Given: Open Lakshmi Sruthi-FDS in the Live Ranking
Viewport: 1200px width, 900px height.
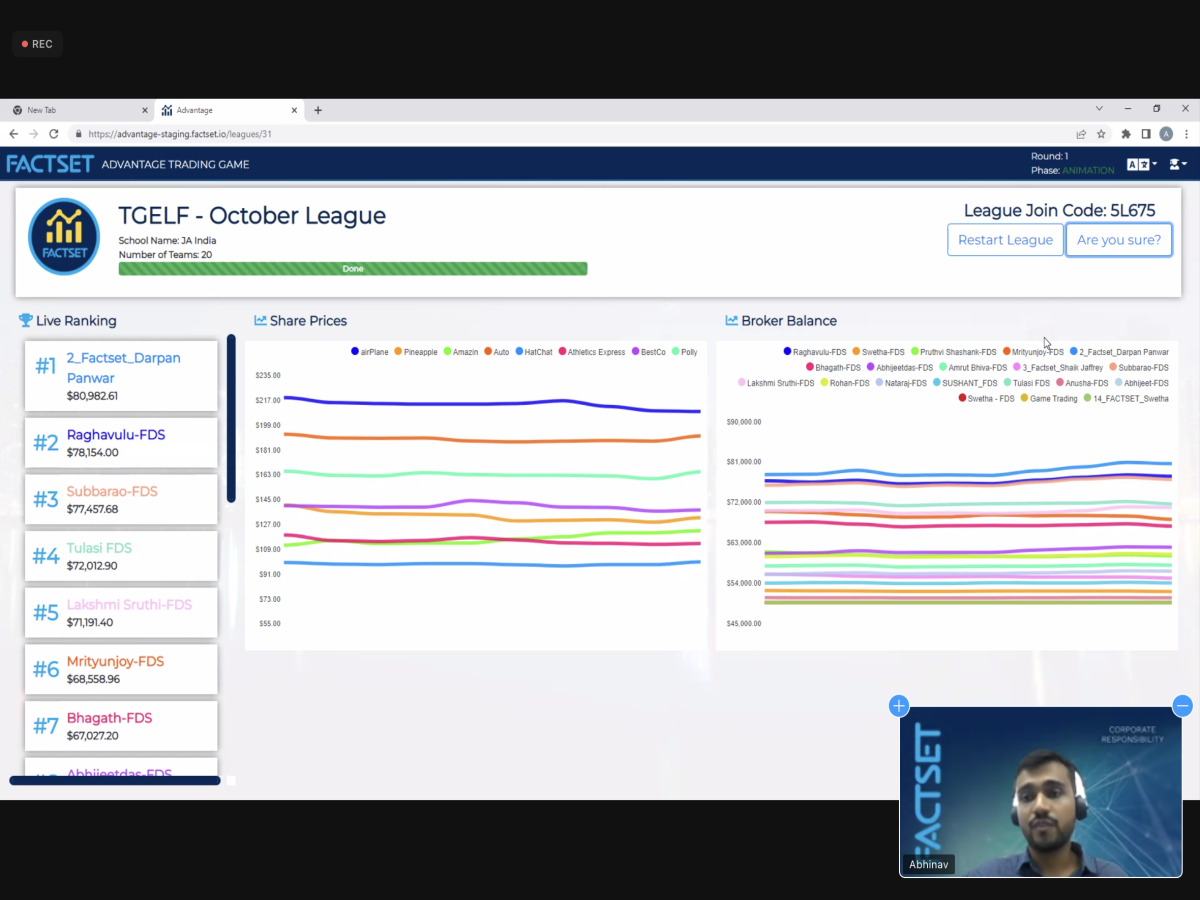Looking at the screenshot, I should coord(121,612).
